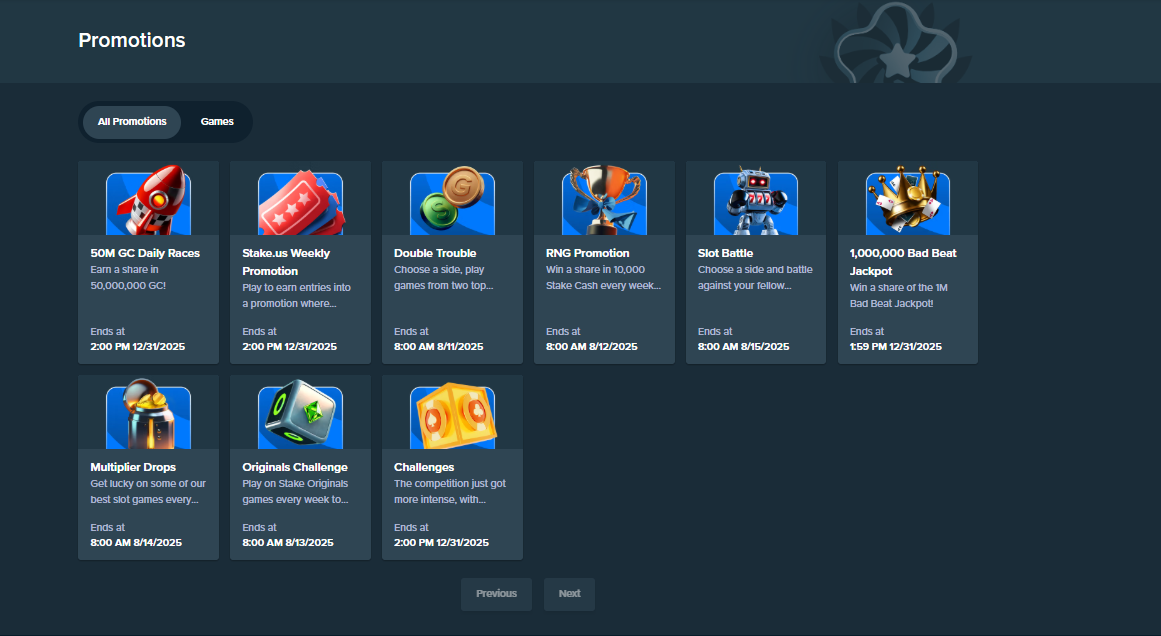Click the orange cube icon for Challenges
This screenshot has height=636, width=1161.
point(452,416)
